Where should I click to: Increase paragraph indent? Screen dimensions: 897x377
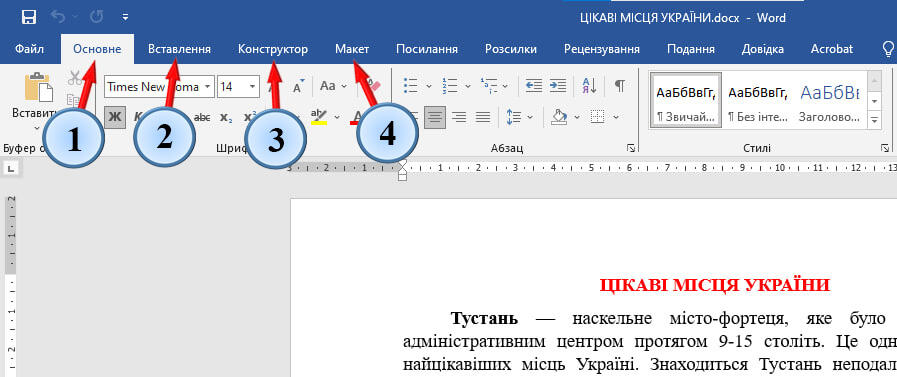(557, 86)
